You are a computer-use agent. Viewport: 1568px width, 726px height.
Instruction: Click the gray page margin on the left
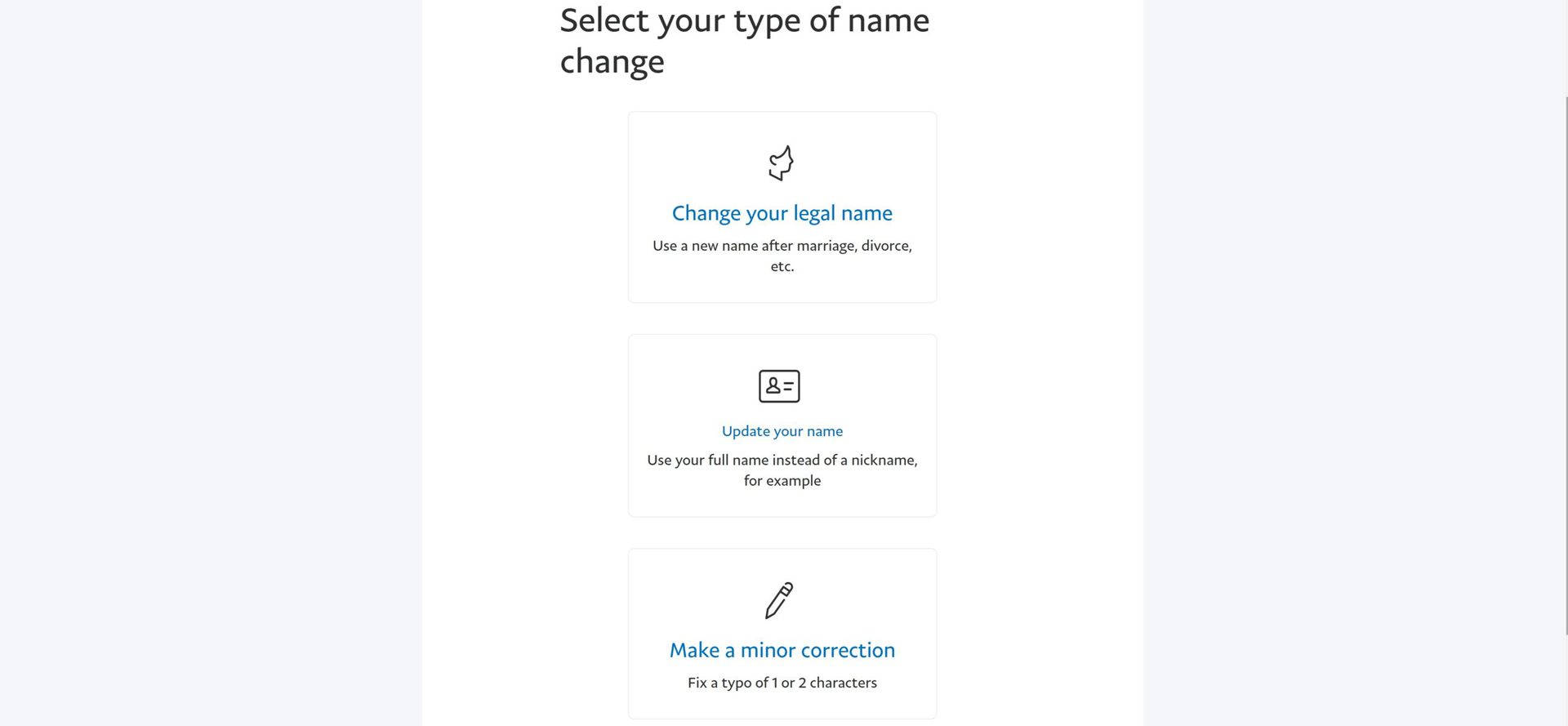coord(204,367)
